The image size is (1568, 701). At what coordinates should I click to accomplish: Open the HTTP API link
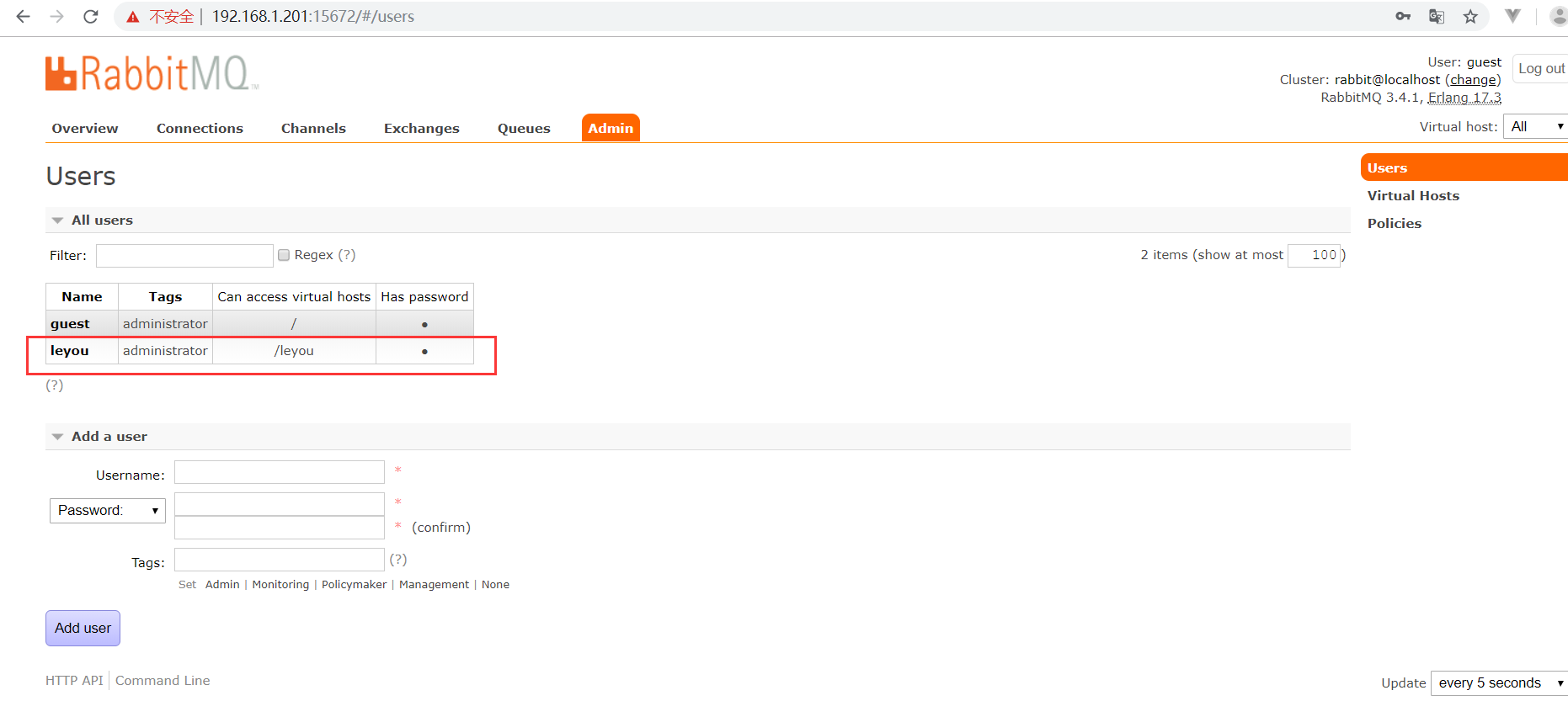pyautogui.click(x=74, y=681)
